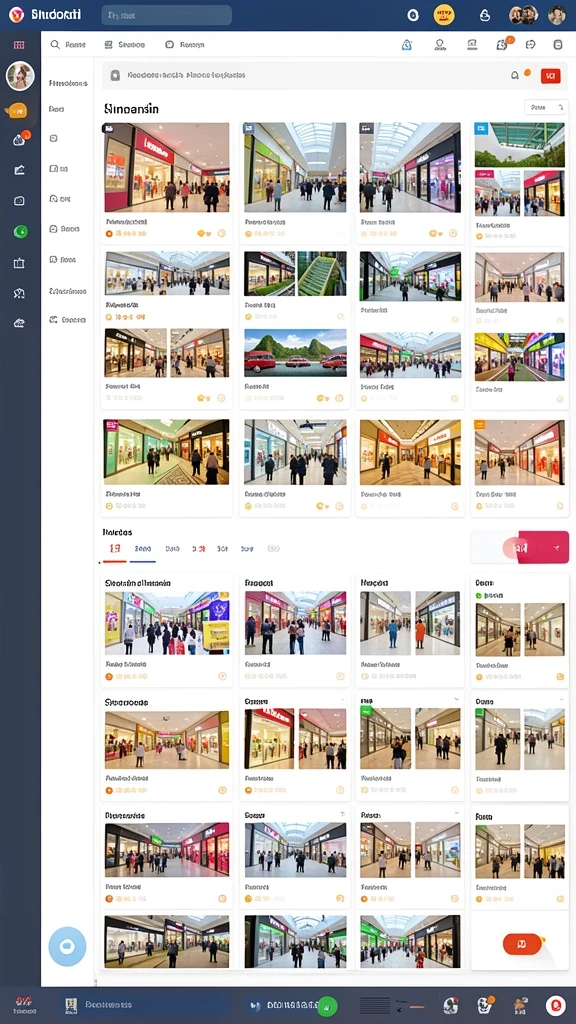Open the orange chat bubble in sidebar

click(x=18, y=111)
